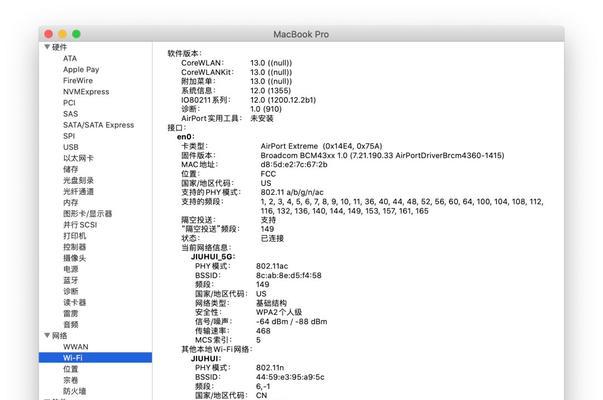Select SAS in the sidebar
The height and width of the screenshot is (400, 603).
pos(71,114)
